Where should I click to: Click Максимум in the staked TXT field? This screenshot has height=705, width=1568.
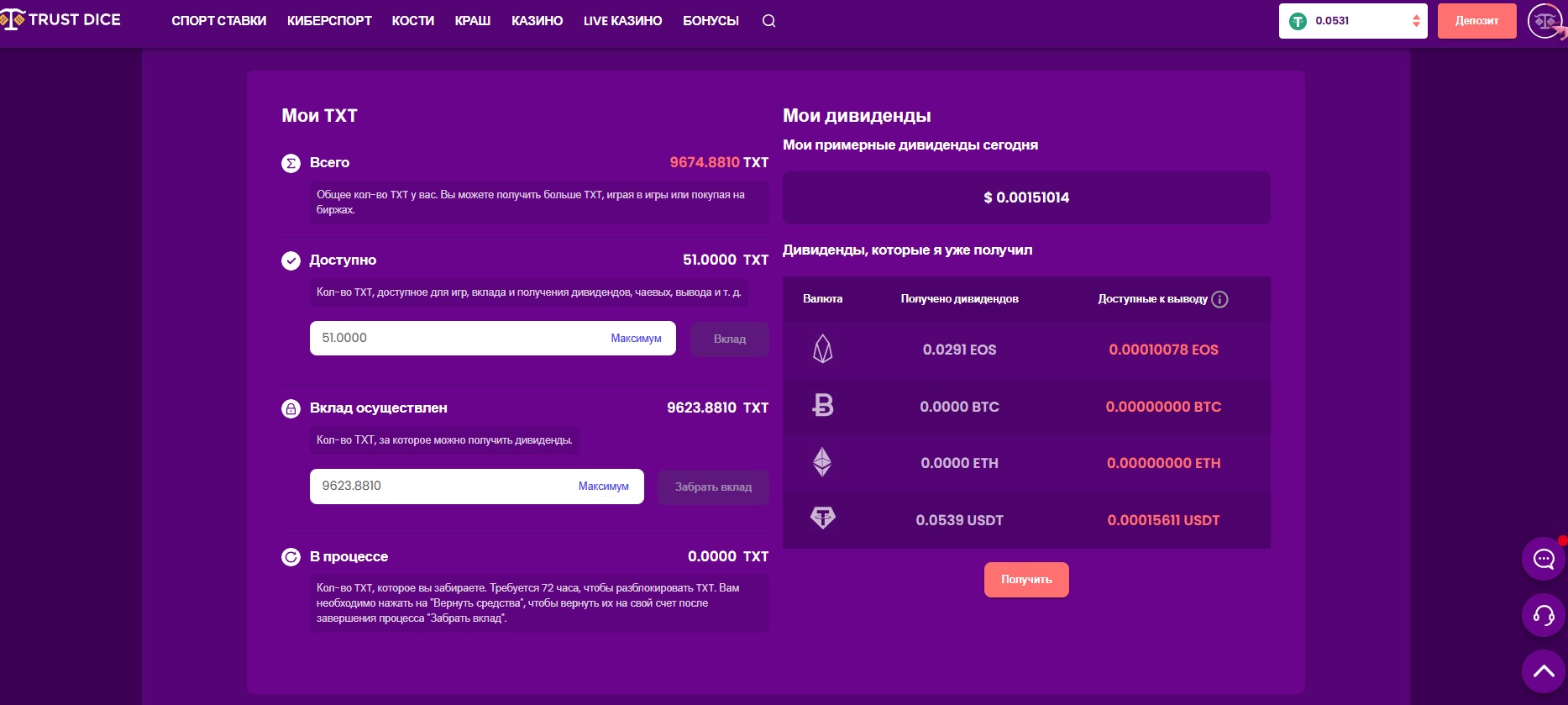[603, 487]
